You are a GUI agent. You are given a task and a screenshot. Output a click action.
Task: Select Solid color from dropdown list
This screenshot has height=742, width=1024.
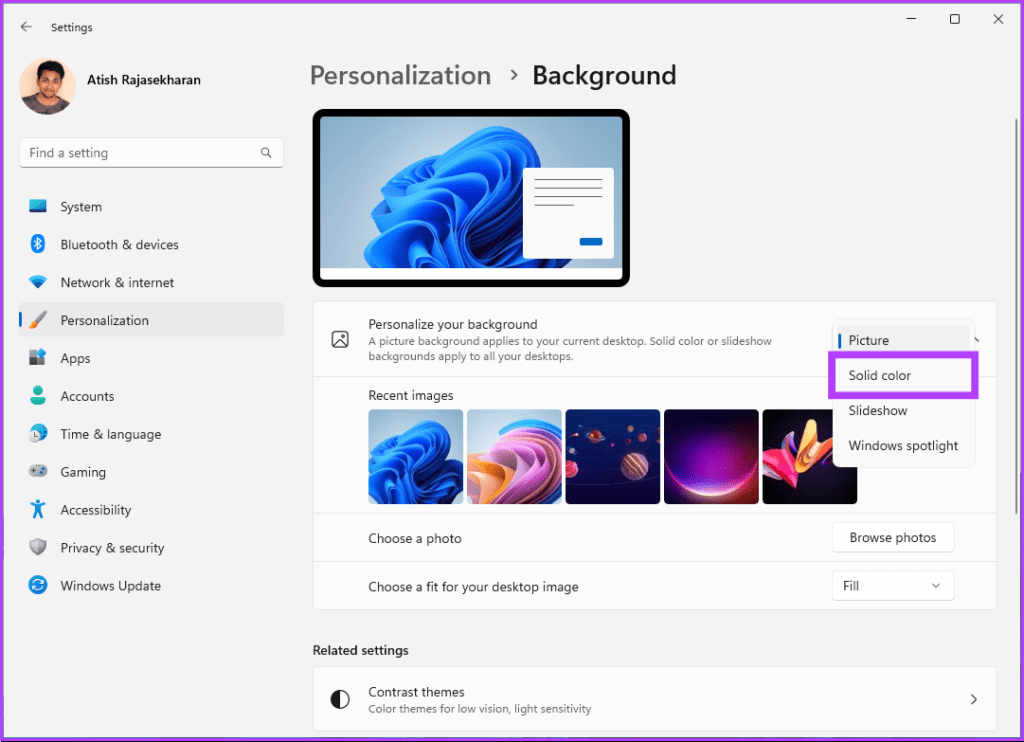coord(903,376)
